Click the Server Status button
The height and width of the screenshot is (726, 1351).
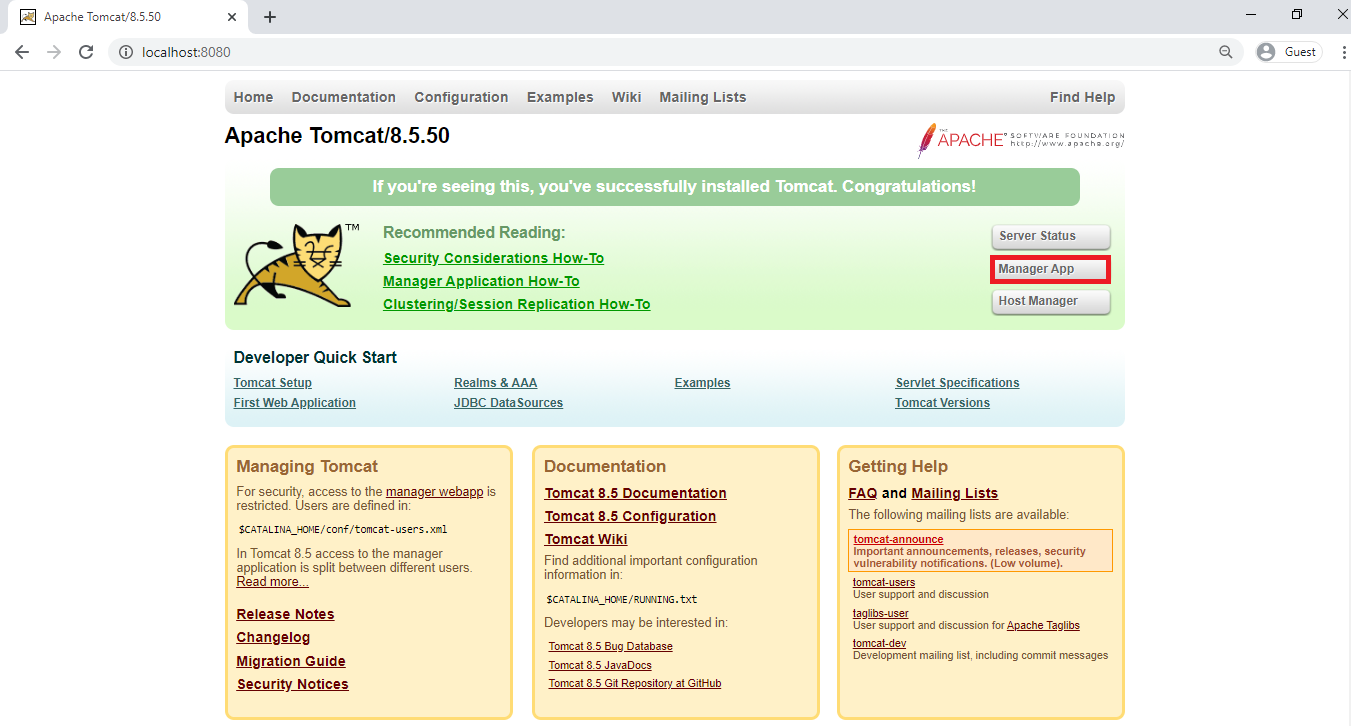click(1051, 237)
